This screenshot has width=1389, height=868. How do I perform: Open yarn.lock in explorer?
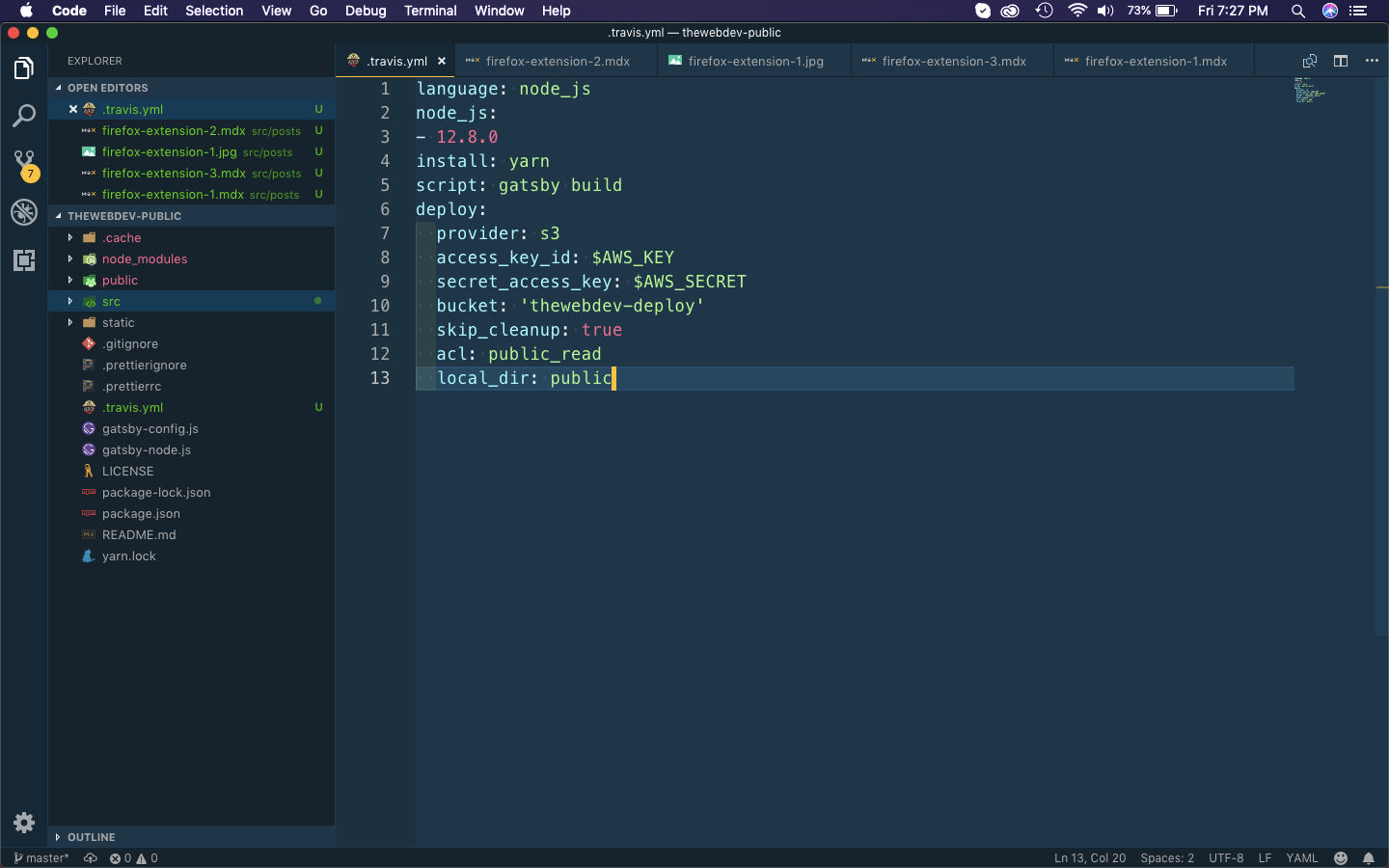[x=191, y=556]
